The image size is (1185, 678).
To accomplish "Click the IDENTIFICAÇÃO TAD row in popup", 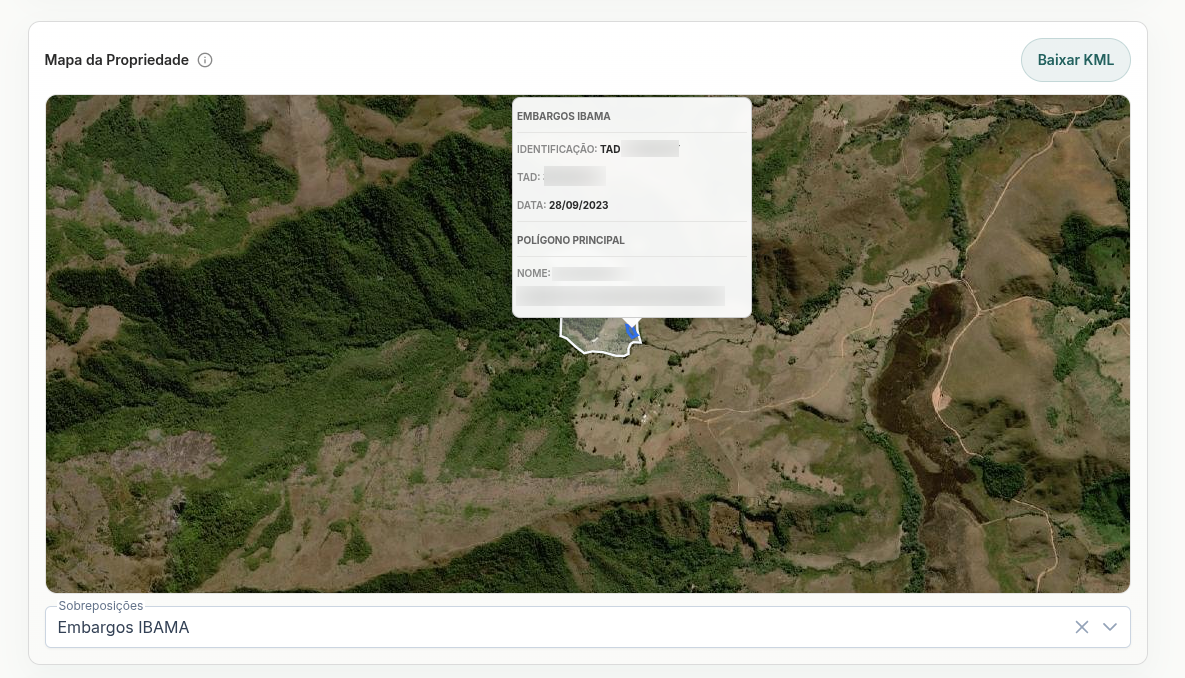I will coord(598,149).
